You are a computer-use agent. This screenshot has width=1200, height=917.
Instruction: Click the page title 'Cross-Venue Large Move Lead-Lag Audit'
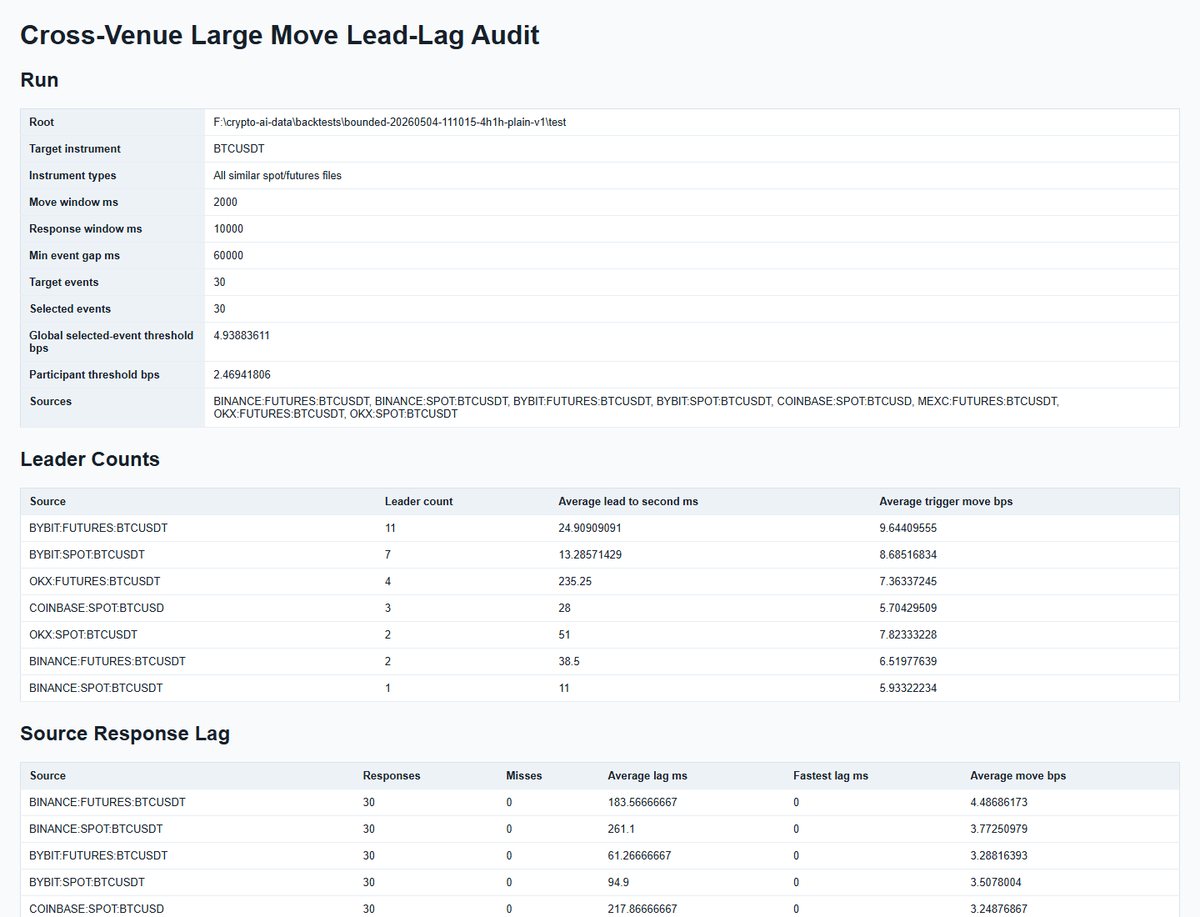click(280, 36)
